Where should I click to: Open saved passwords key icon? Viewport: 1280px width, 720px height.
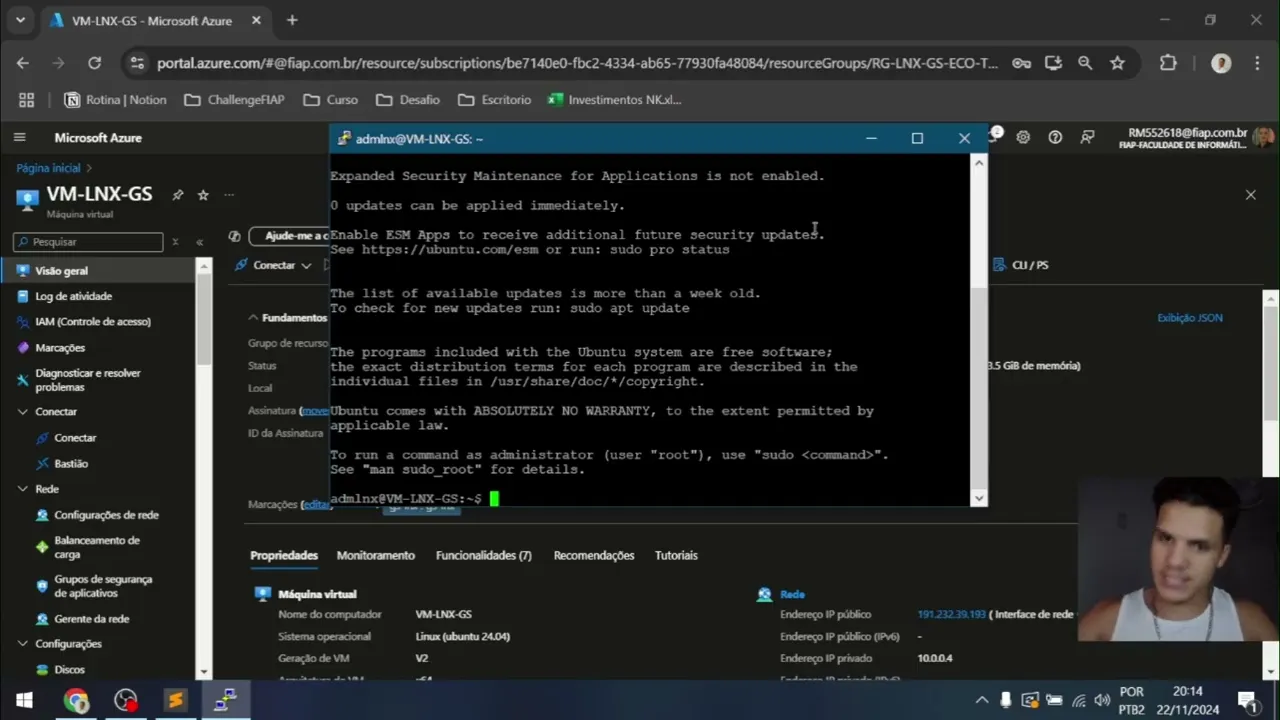pos(1021,63)
